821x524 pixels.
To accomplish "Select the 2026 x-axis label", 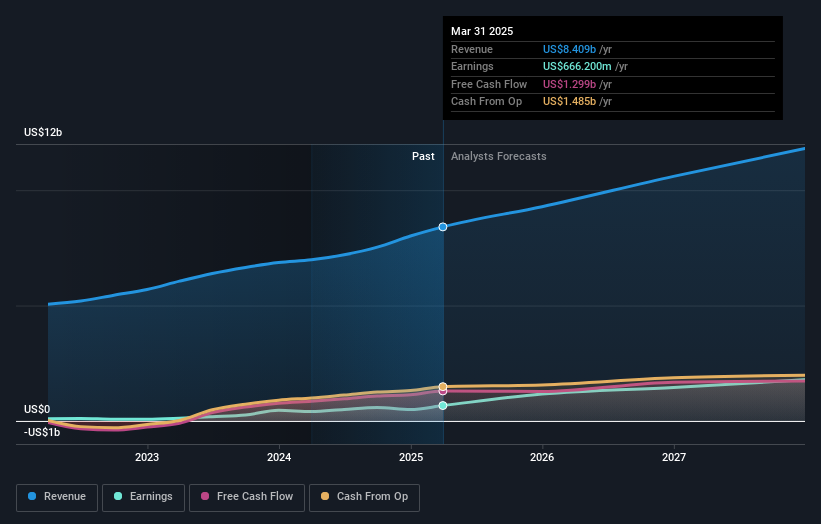I will pyautogui.click(x=542, y=457).
